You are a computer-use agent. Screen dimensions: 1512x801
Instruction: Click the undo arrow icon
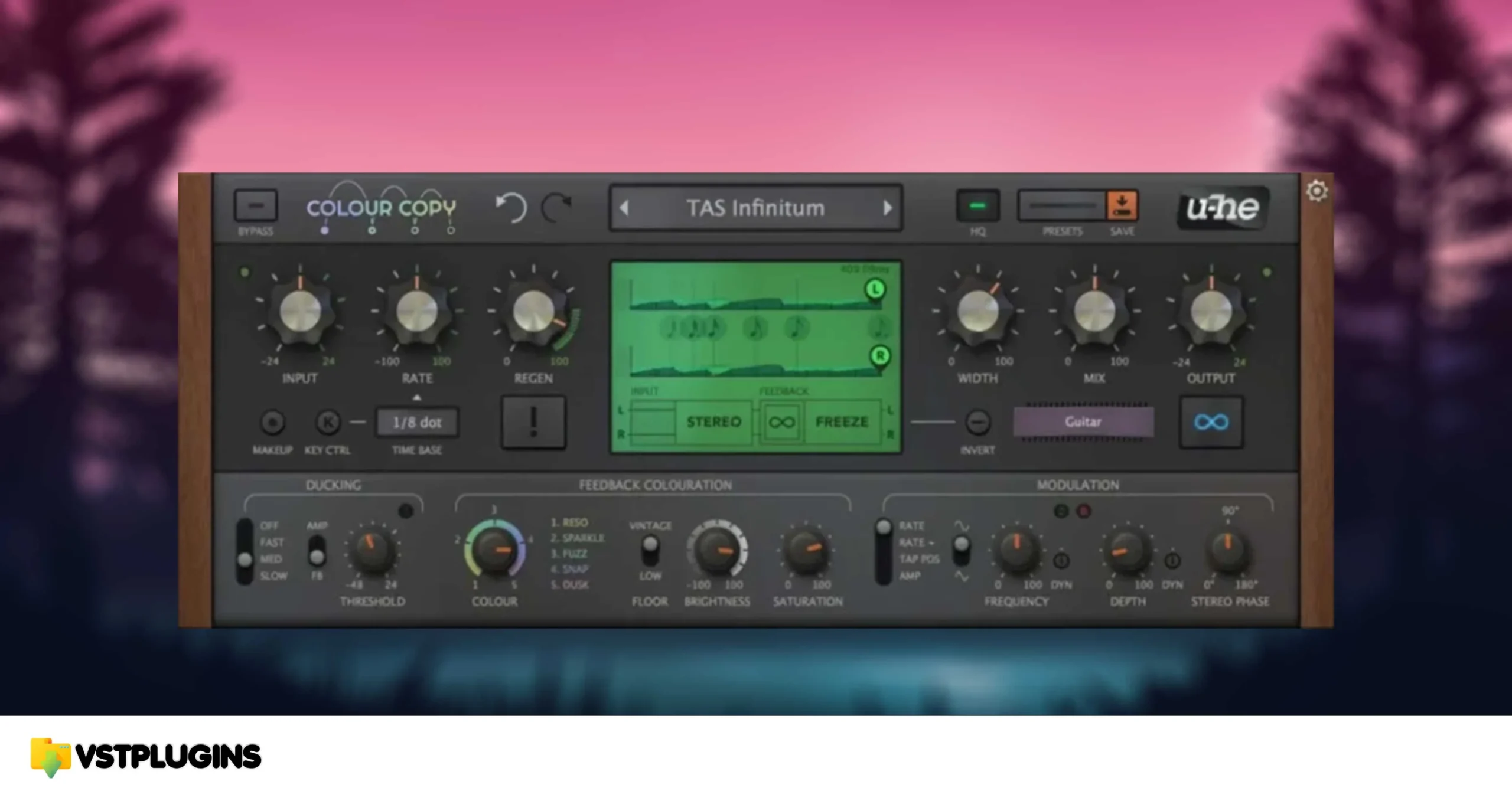pos(511,207)
